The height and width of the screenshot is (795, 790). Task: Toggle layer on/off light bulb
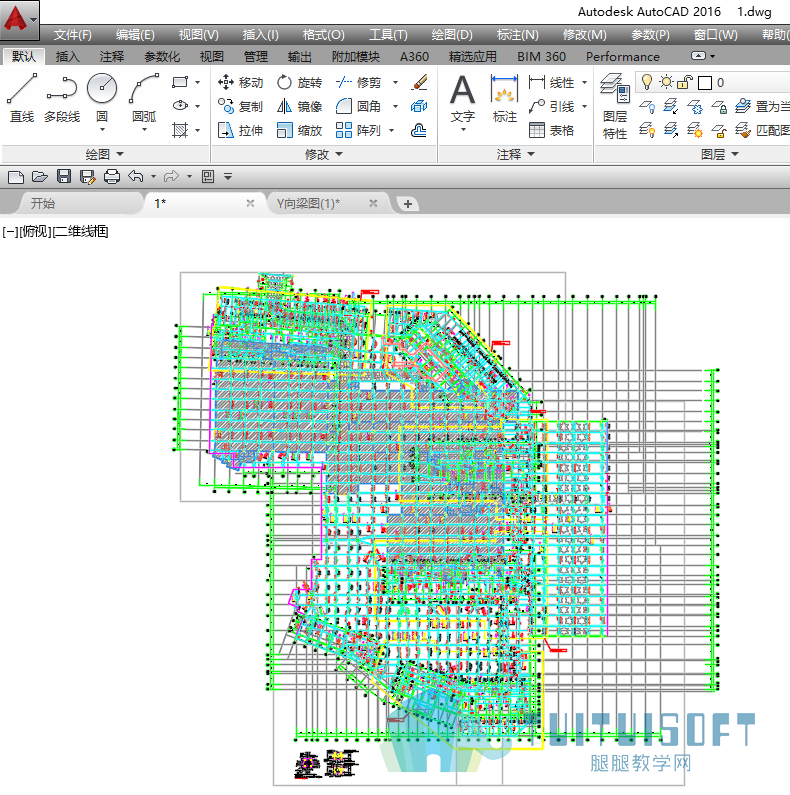click(647, 82)
